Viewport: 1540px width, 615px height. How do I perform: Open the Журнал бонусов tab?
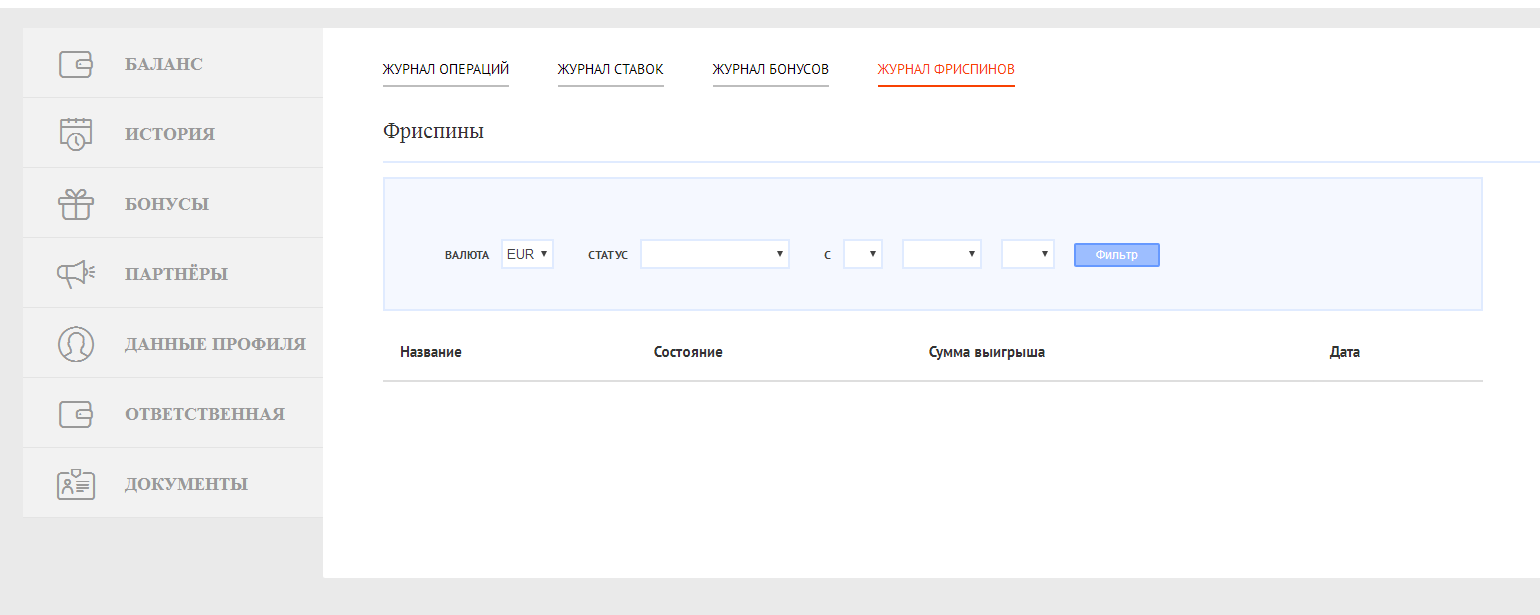pos(770,70)
